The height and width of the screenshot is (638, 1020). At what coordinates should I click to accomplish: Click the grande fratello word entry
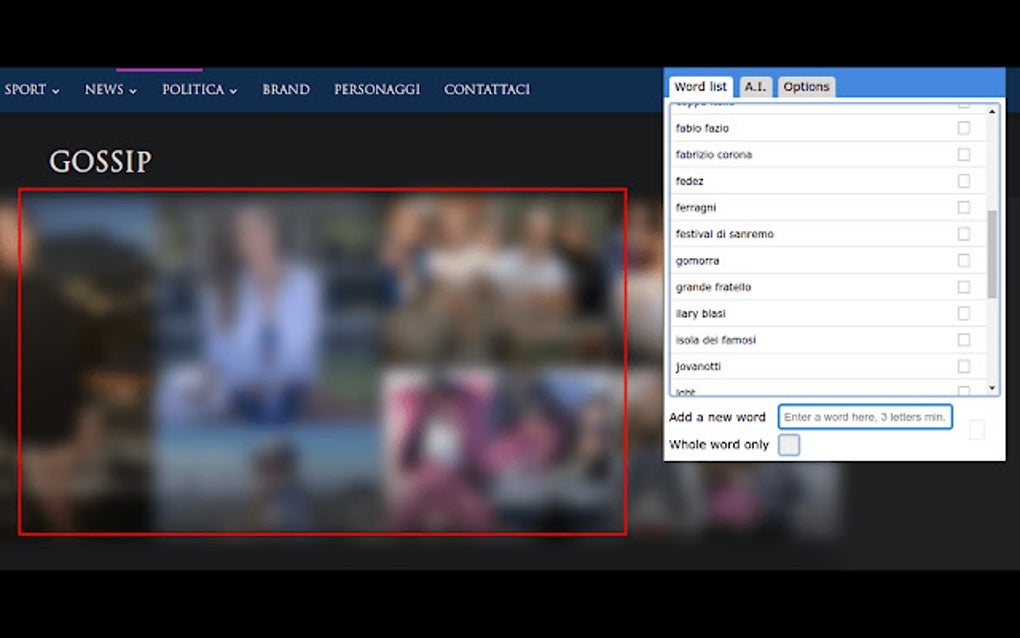(x=713, y=287)
